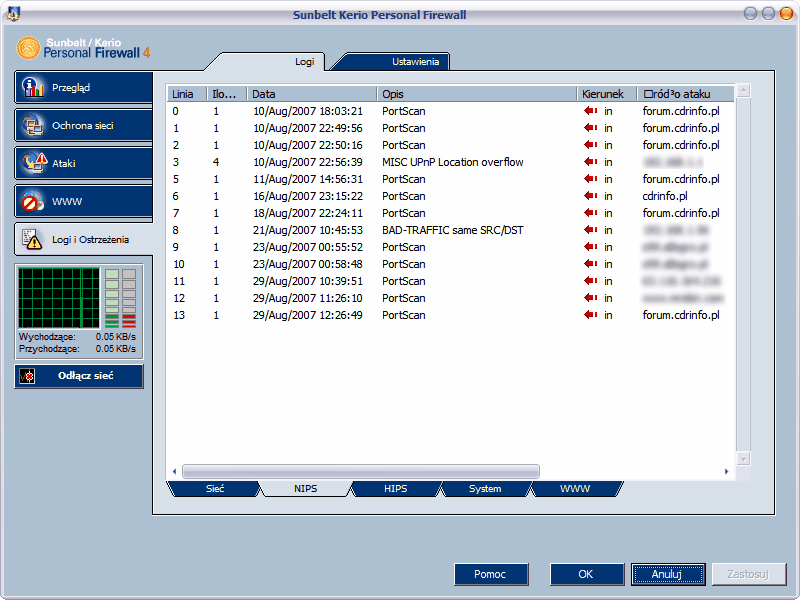Select log entry dated 18/Aug/2007 22:24:11
The width and height of the screenshot is (800, 600).
coord(451,213)
